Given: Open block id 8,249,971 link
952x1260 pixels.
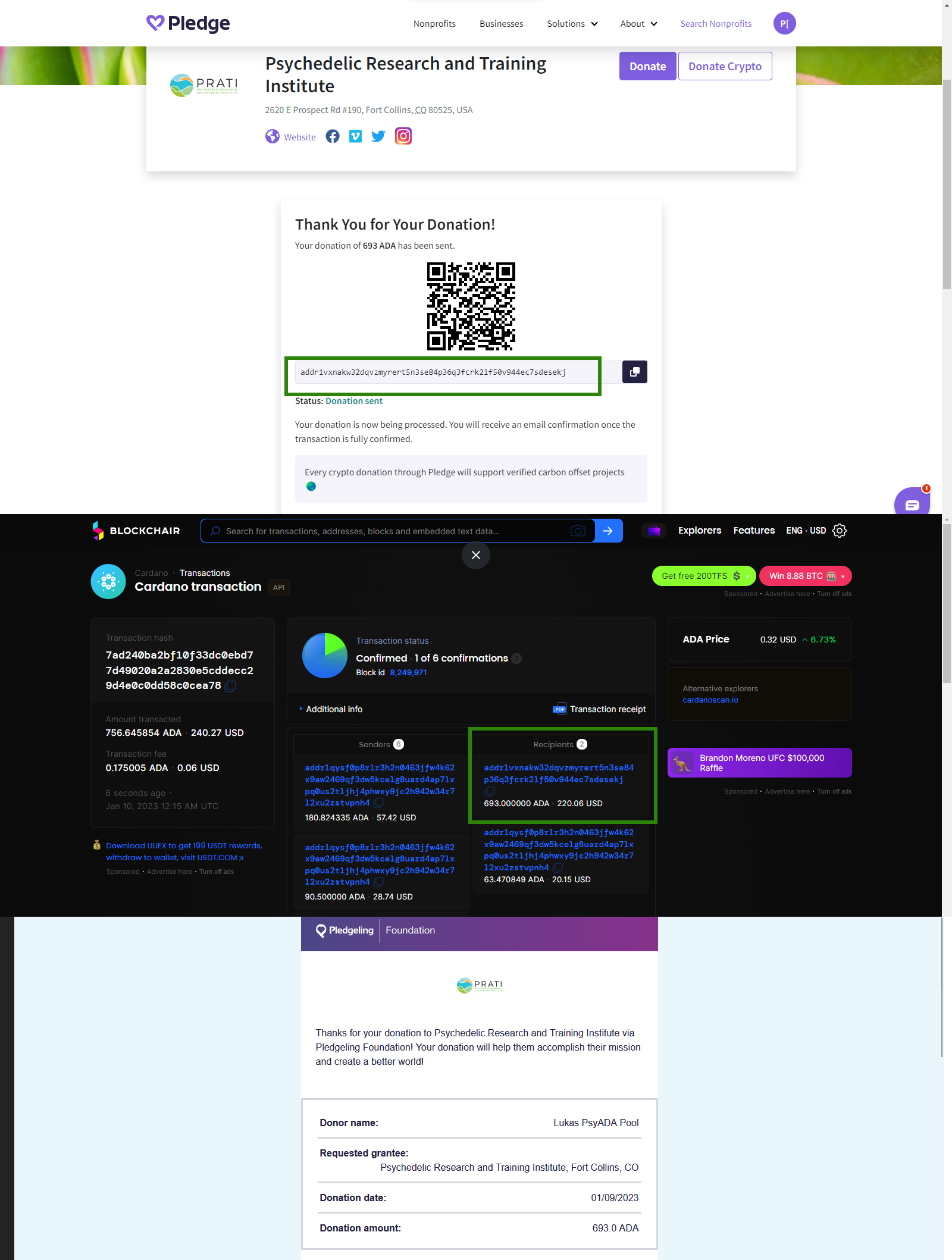Looking at the screenshot, I should pyautogui.click(x=408, y=673).
